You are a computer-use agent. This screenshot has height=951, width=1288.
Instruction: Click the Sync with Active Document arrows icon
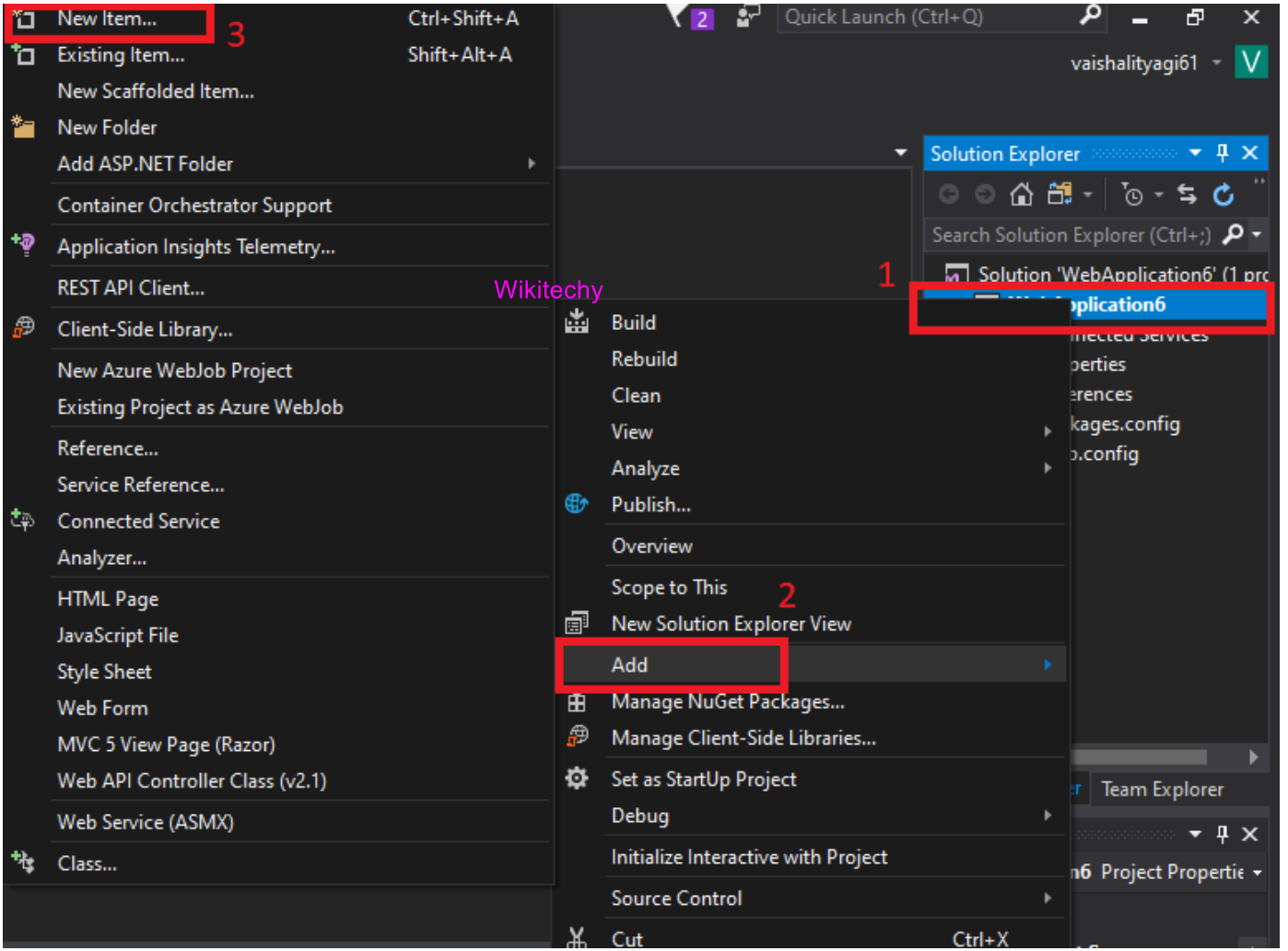[1187, 194]
